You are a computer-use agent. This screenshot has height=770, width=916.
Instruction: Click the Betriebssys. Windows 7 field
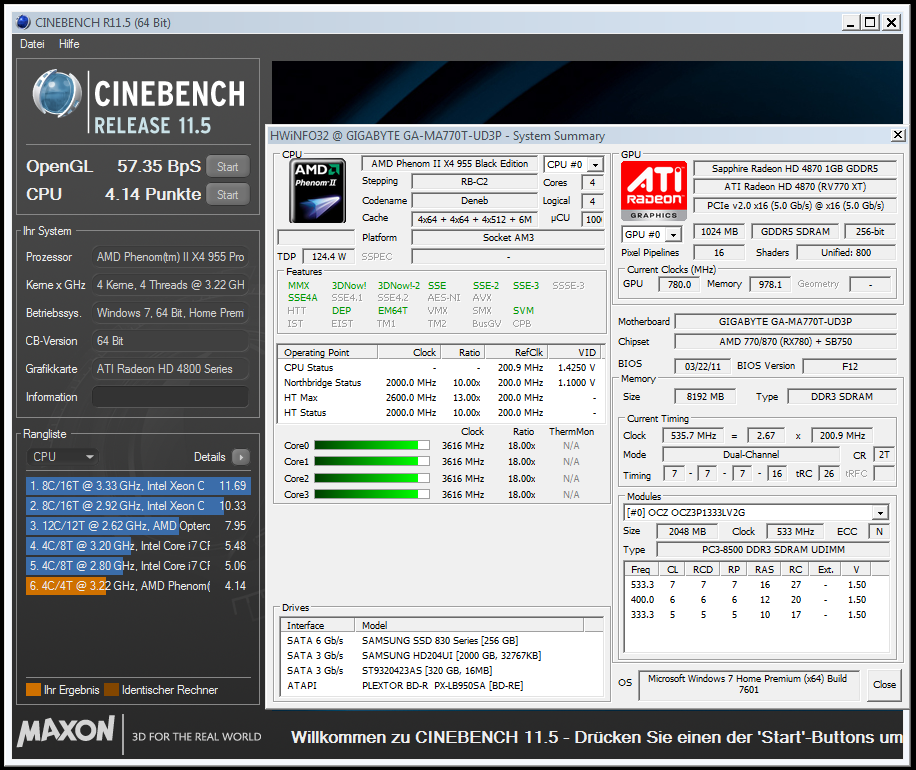point(170,313)
